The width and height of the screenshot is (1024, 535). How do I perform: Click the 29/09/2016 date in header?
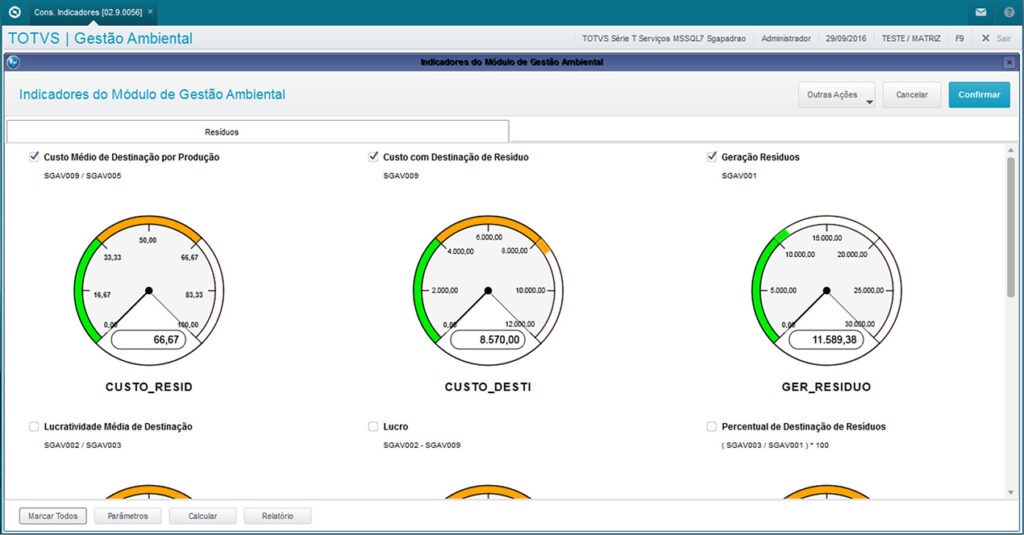[846, 39]
